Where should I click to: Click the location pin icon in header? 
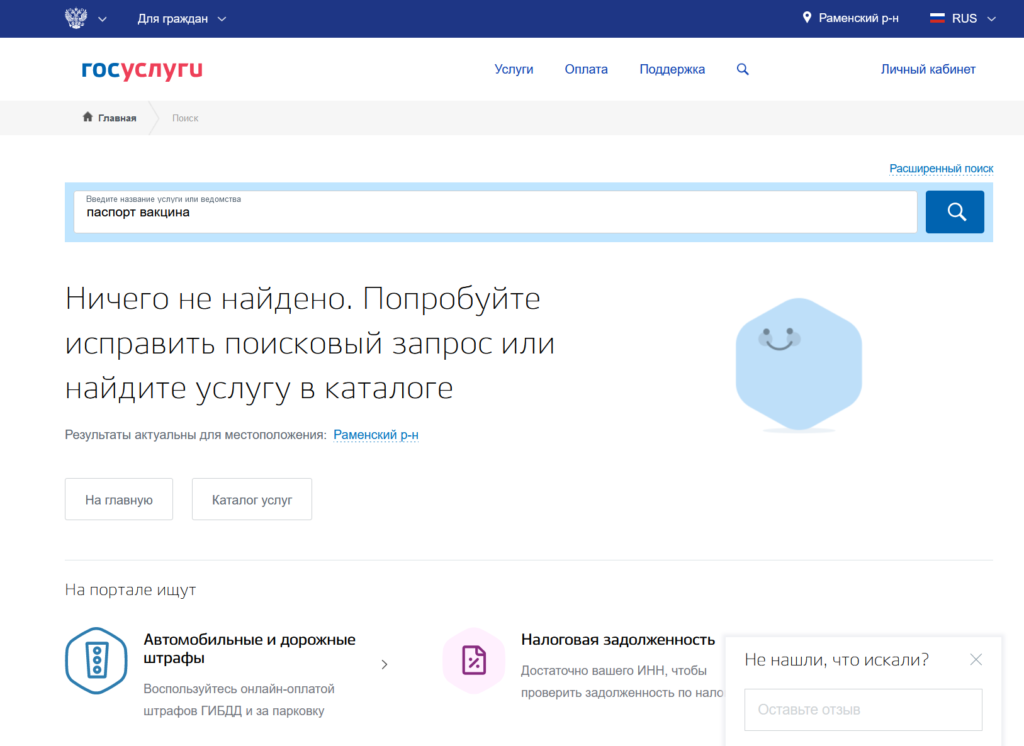(x=807, y=18)
